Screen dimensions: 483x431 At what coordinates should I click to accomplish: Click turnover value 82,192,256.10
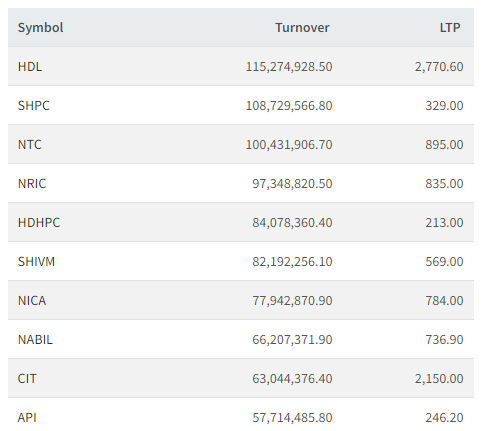coord(292,262)
